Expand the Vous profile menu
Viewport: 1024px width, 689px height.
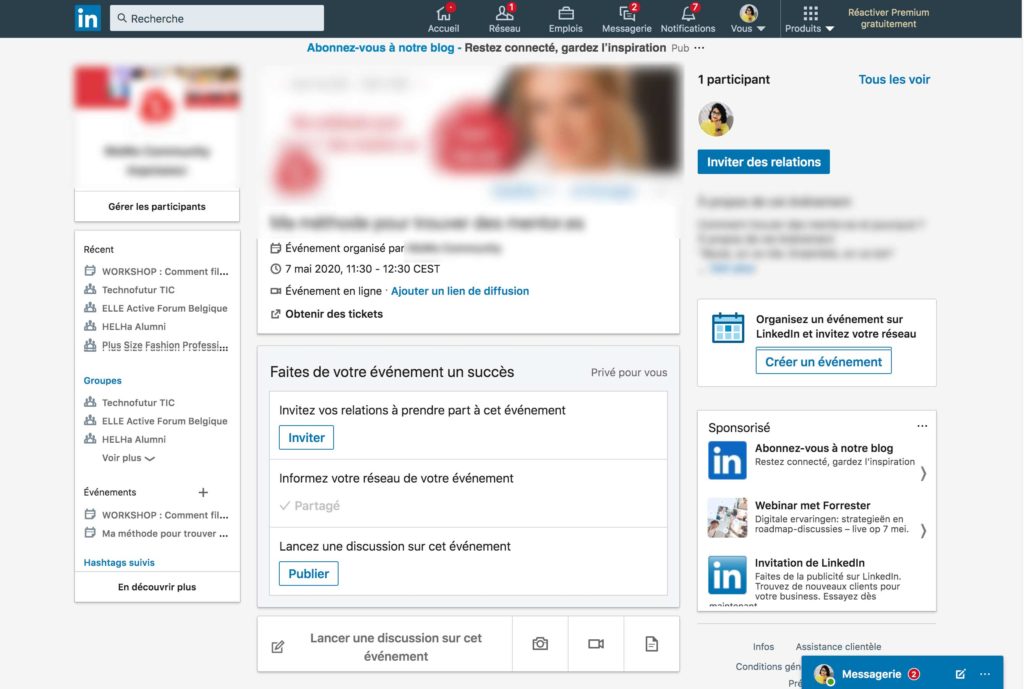click(x=748, y=18)
